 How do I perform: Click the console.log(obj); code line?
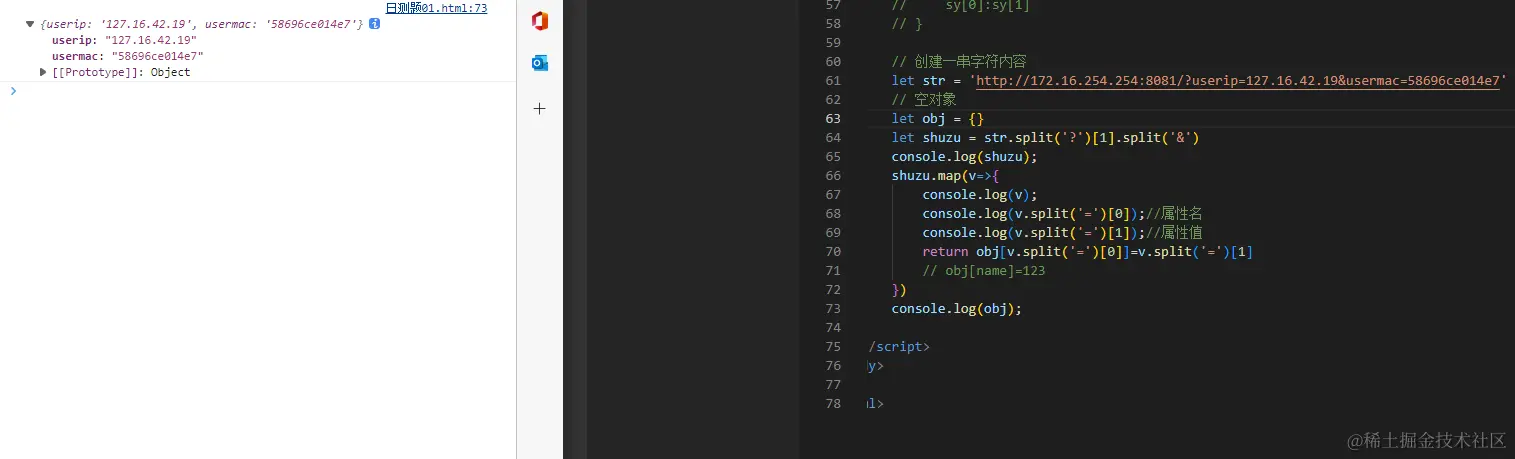click(957, 309)
